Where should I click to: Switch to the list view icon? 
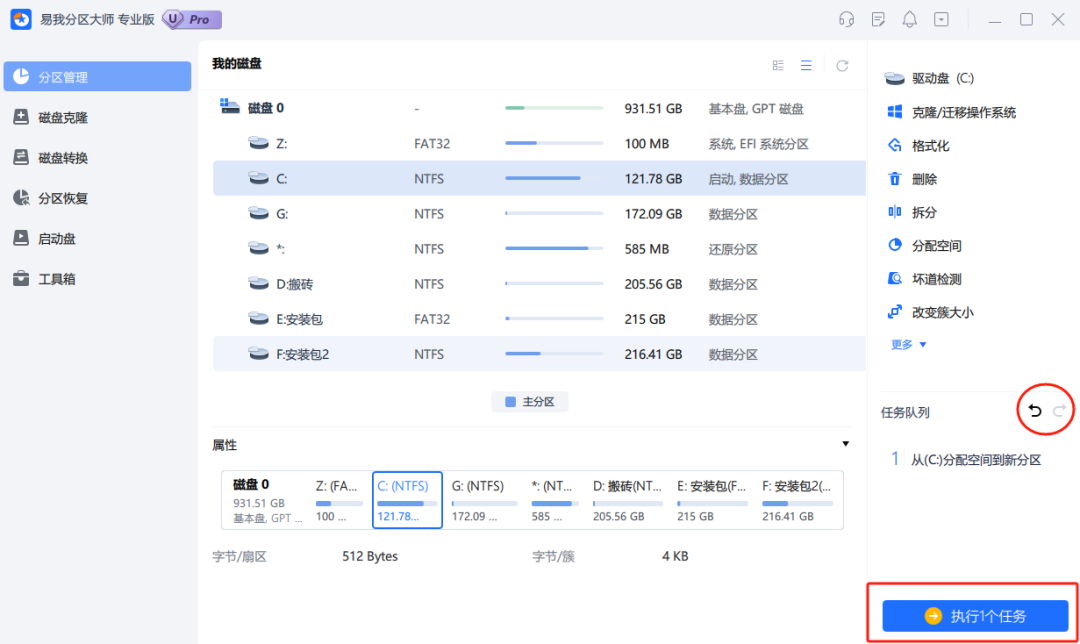[x=806, y=65]
